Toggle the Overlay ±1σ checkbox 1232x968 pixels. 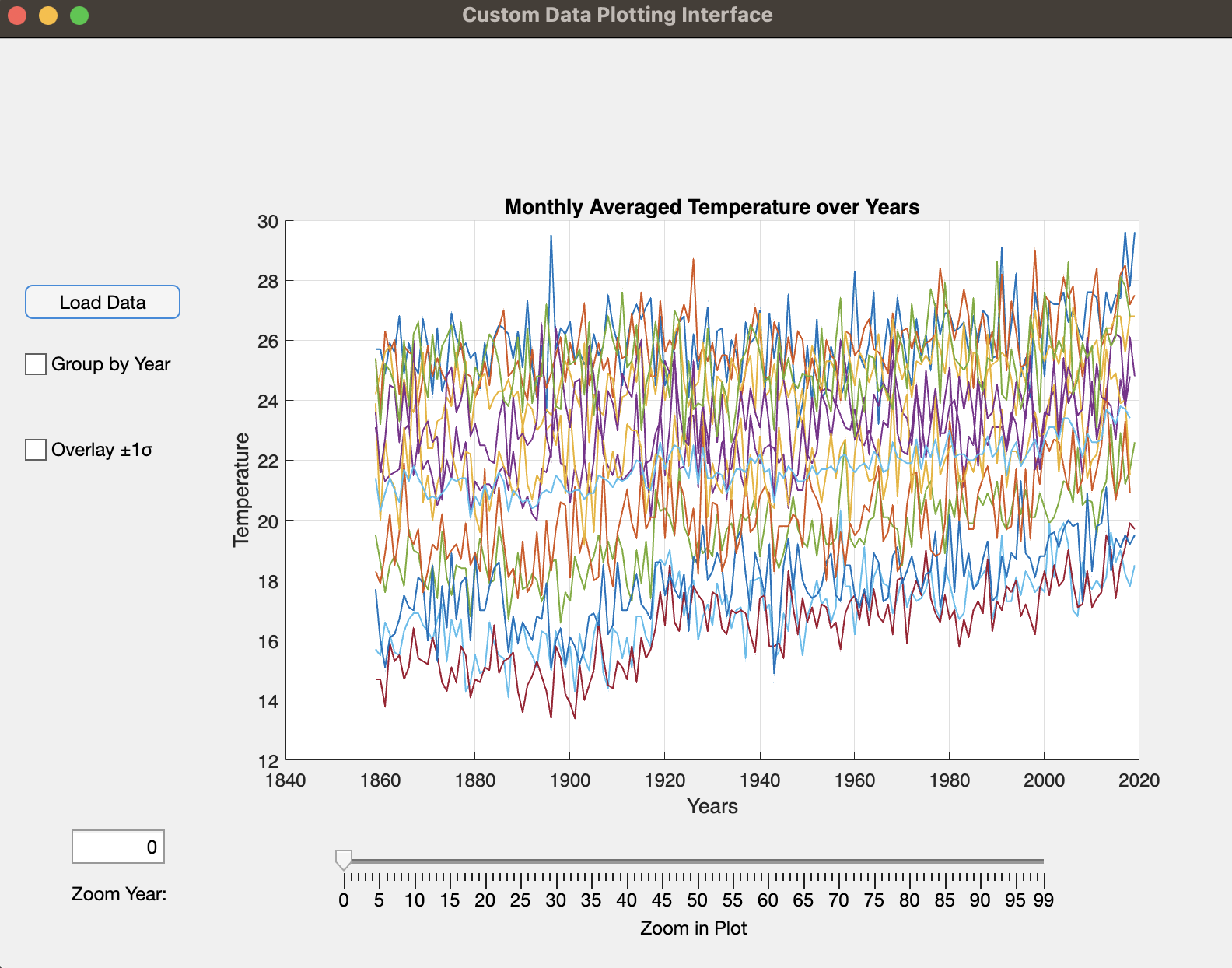pos(36,450)
